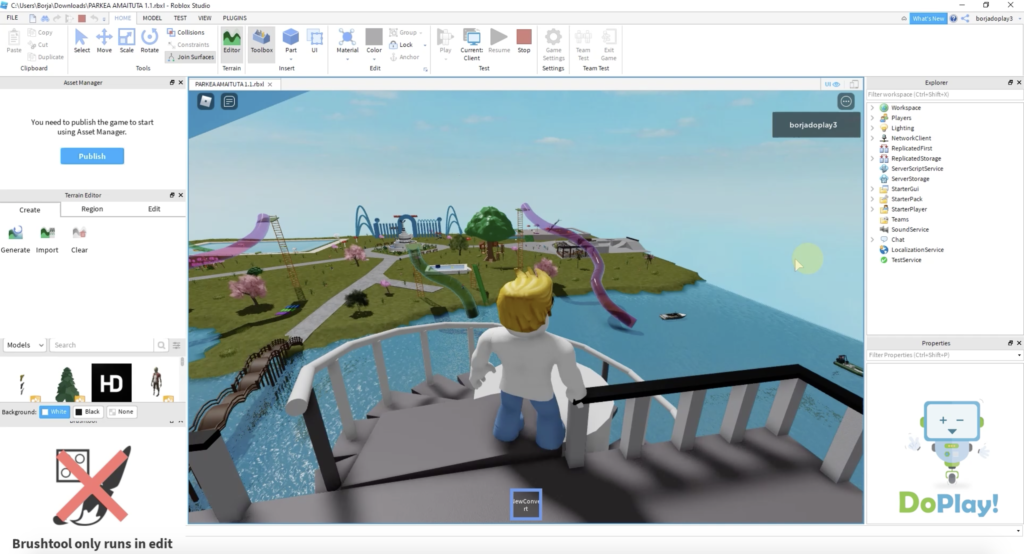The width and height of the screenshot is (1024, 554).
Task: Open the FILE menu
Action: click(12, 18)
